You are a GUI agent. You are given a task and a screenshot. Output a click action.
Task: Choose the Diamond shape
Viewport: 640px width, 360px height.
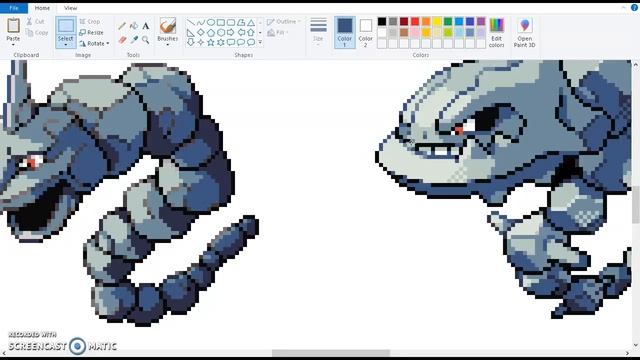[x=201, y=32]
